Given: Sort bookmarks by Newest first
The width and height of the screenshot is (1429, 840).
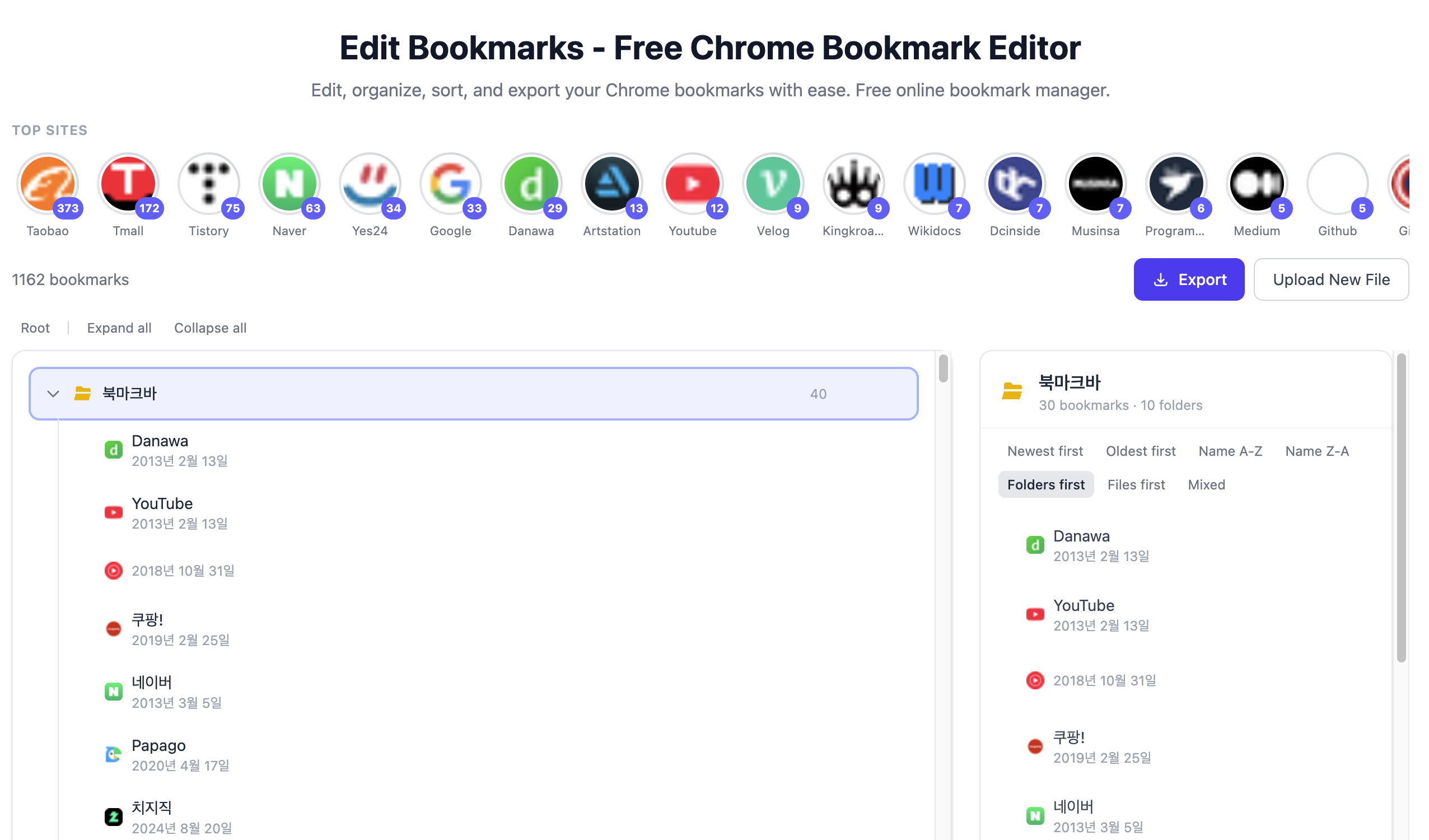Looking at the screenshot, I should tap(1044, 451).
